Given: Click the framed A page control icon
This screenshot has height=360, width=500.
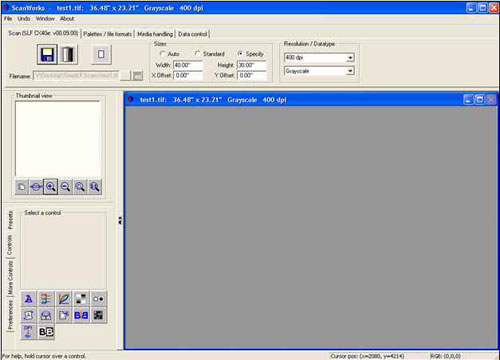Looking at the screenshot, I should click(x=29, y=315).
